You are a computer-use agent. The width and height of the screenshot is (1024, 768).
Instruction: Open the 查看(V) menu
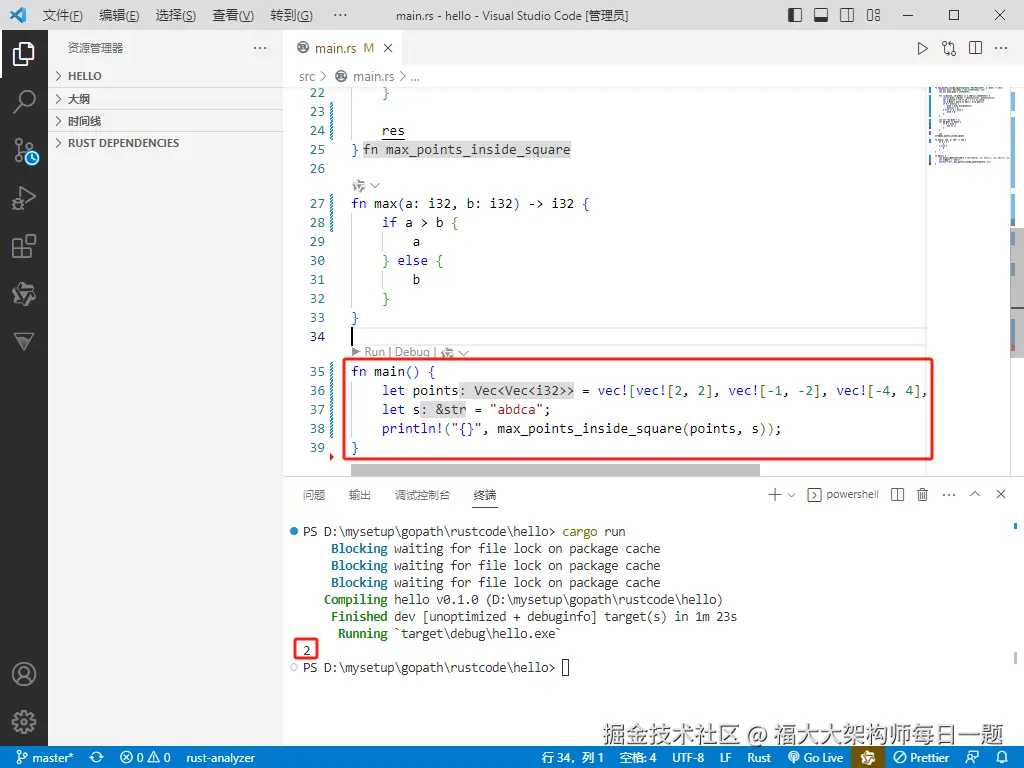click(233, 15)
